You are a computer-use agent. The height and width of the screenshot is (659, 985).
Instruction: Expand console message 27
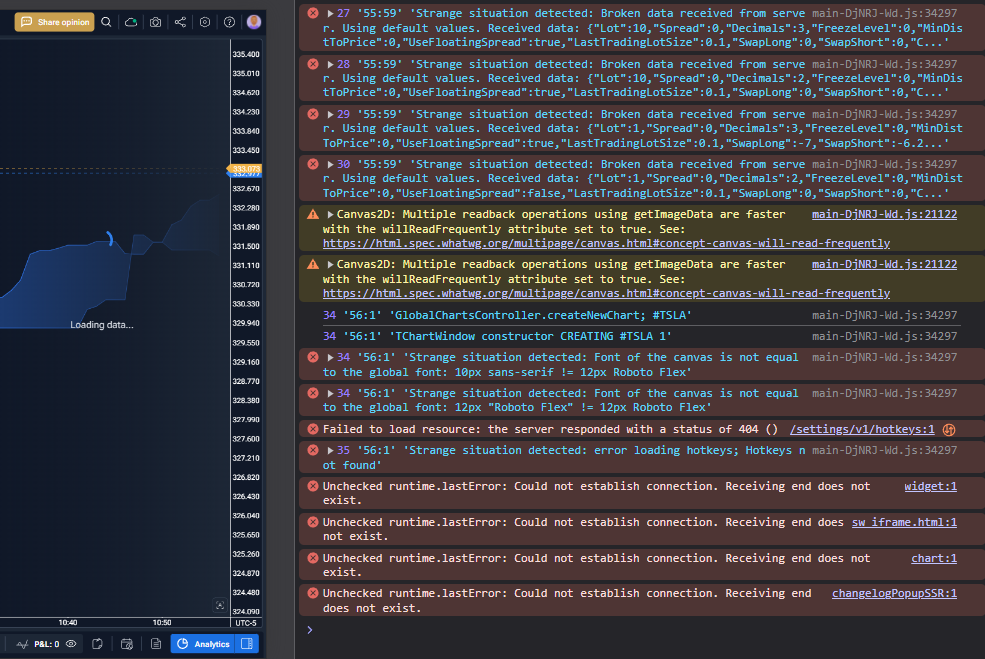(x=330, y=13)
